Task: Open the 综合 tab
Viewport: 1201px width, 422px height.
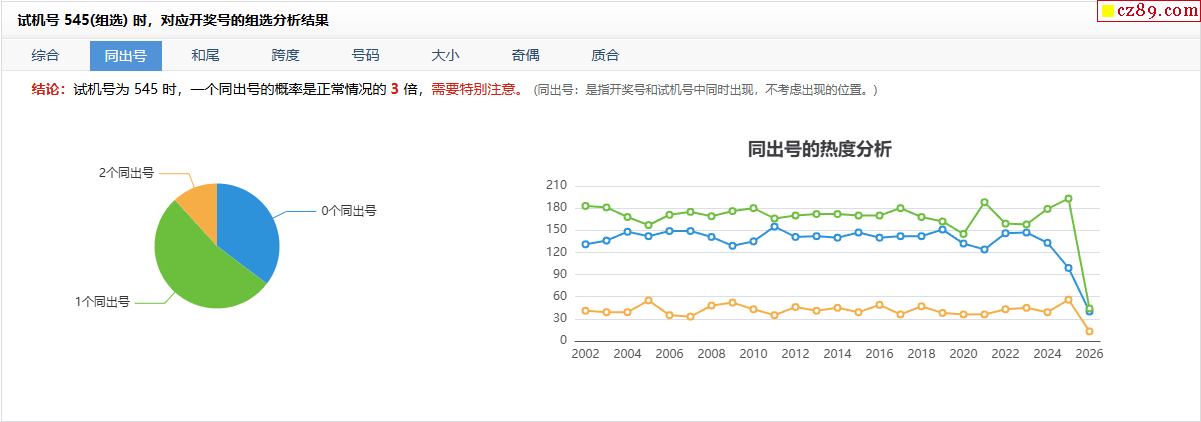Action: coord(45,55)
